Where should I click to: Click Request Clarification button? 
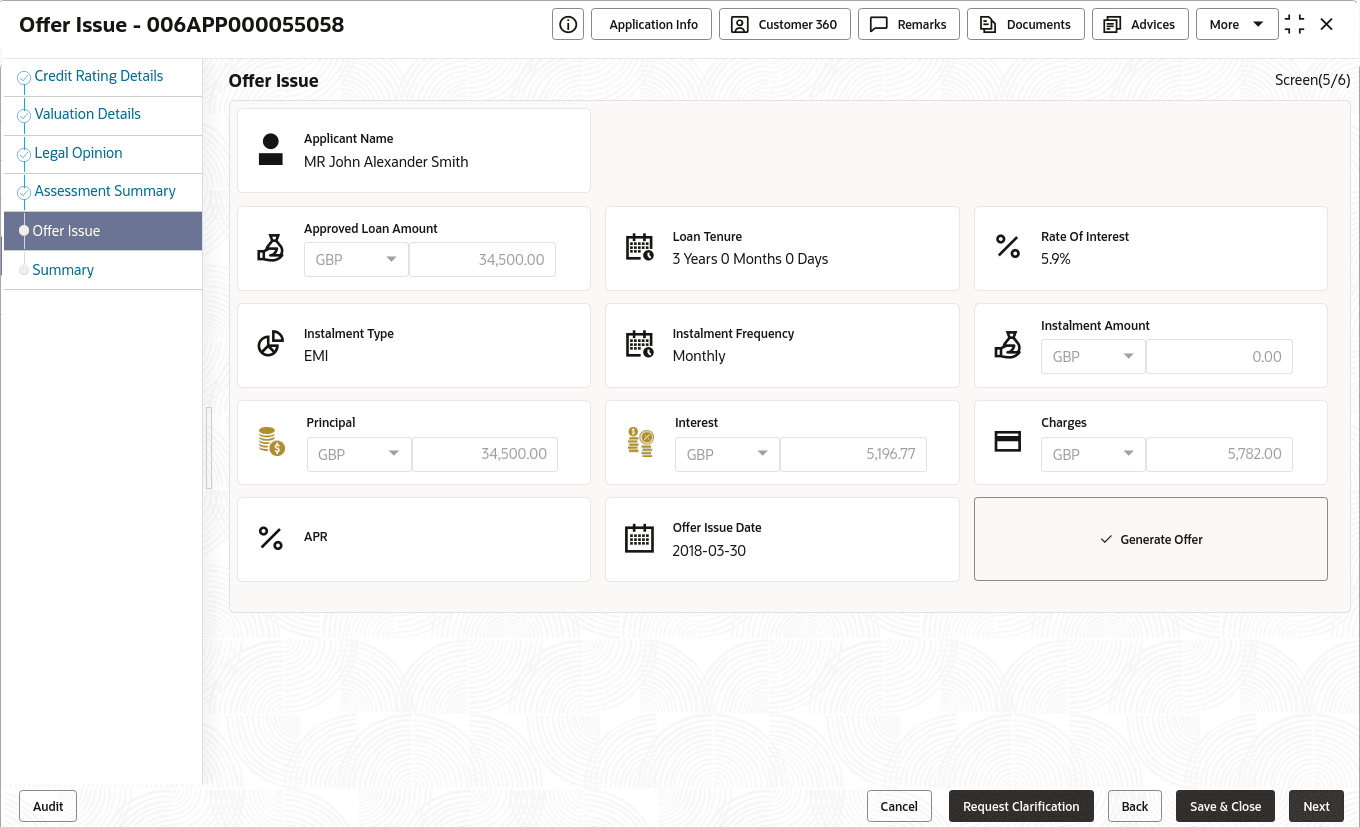[1021, 806]
